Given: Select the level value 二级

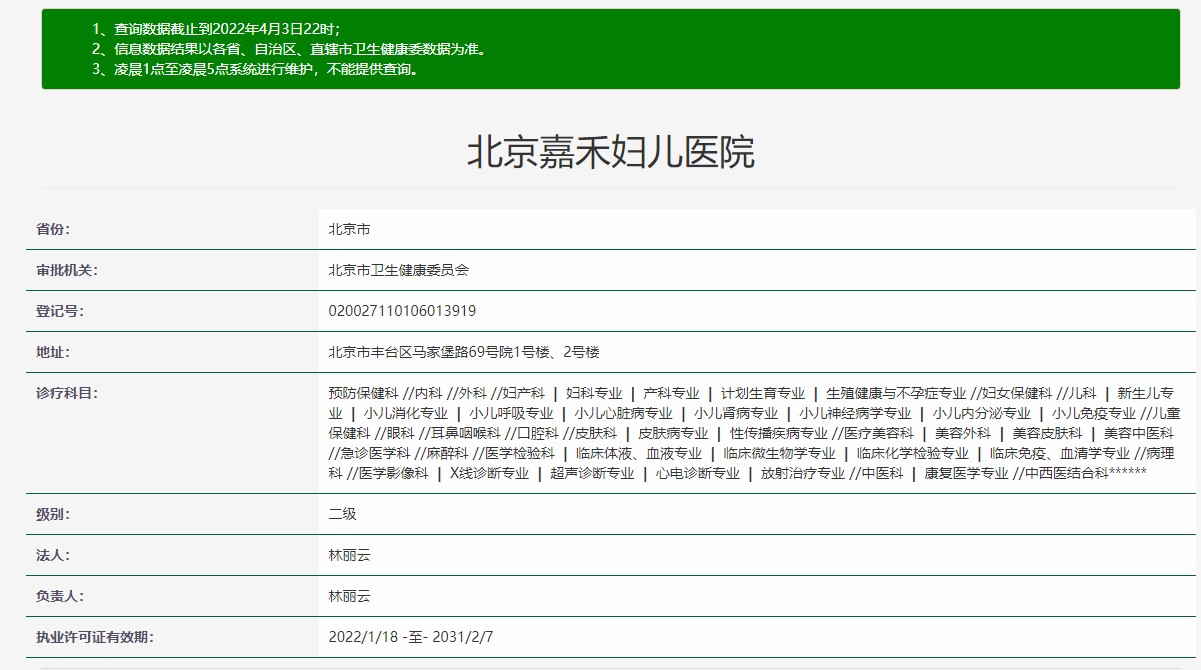Looking at the screenshot, I should (342, 514).
